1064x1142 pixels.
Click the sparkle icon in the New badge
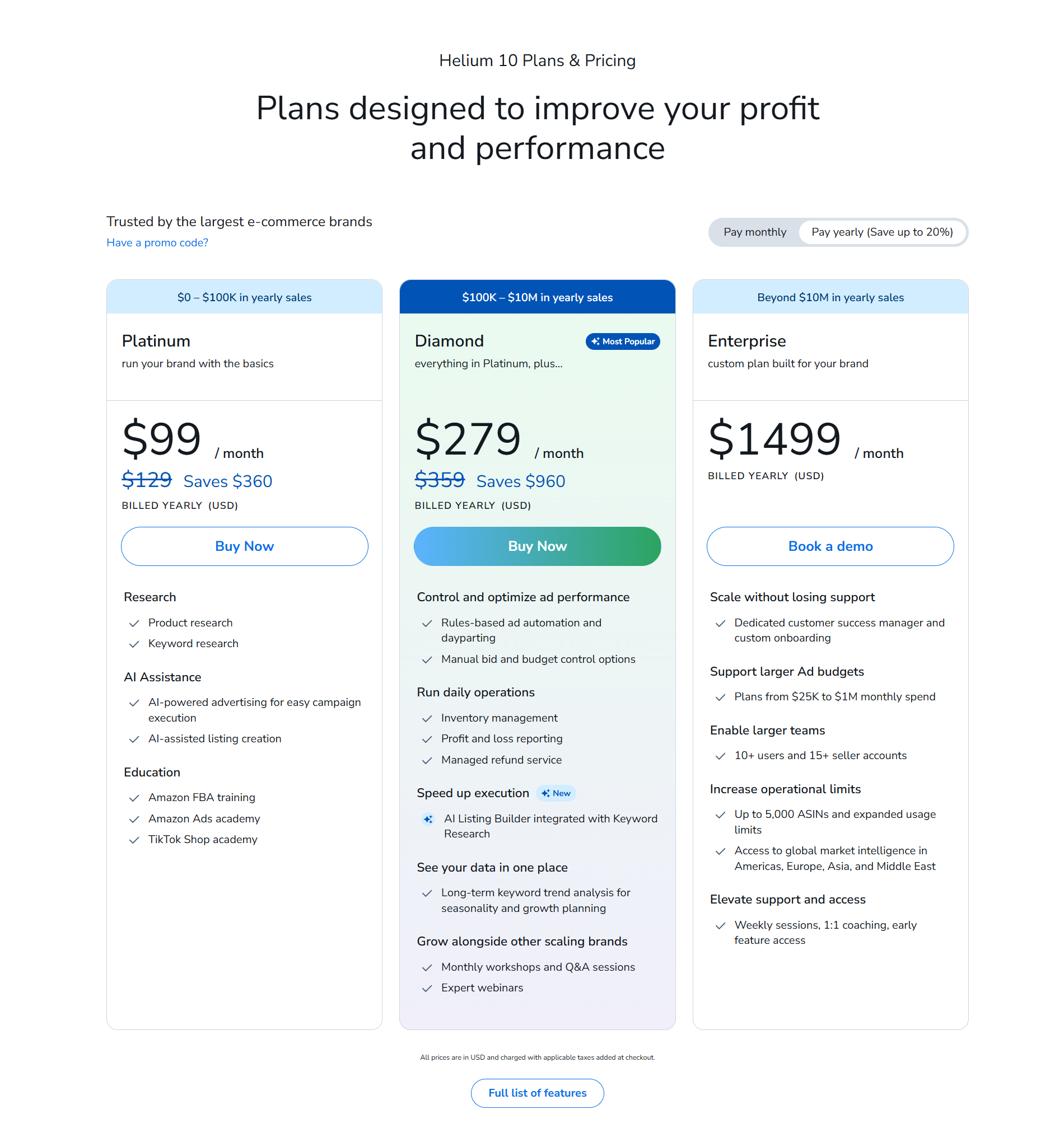[x=545, y=793]
